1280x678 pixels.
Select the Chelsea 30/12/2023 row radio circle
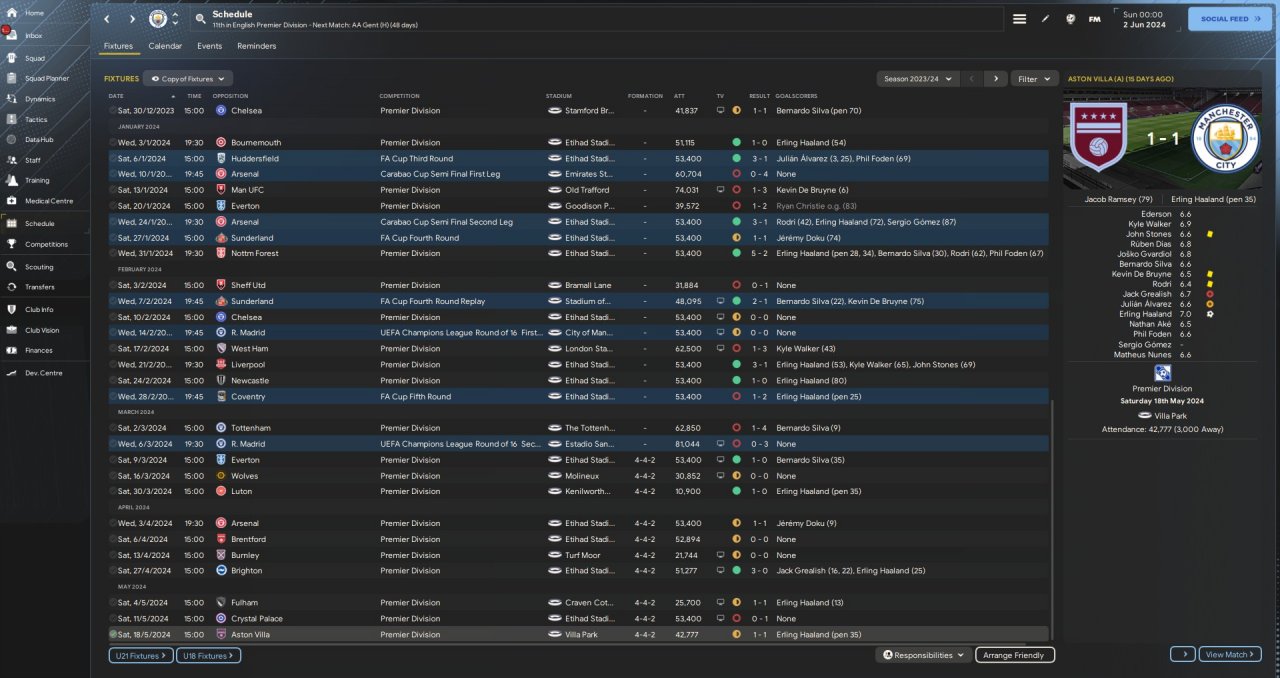pyautogui.click(x=113, y=110)
